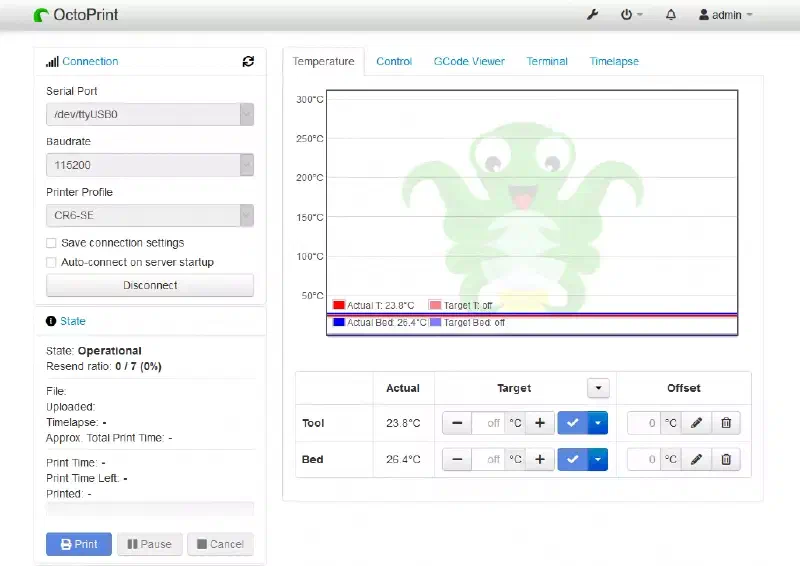Toggle Target Bed legend swatch
Screen dimensions: 800x566
click(x=435, y=323)
